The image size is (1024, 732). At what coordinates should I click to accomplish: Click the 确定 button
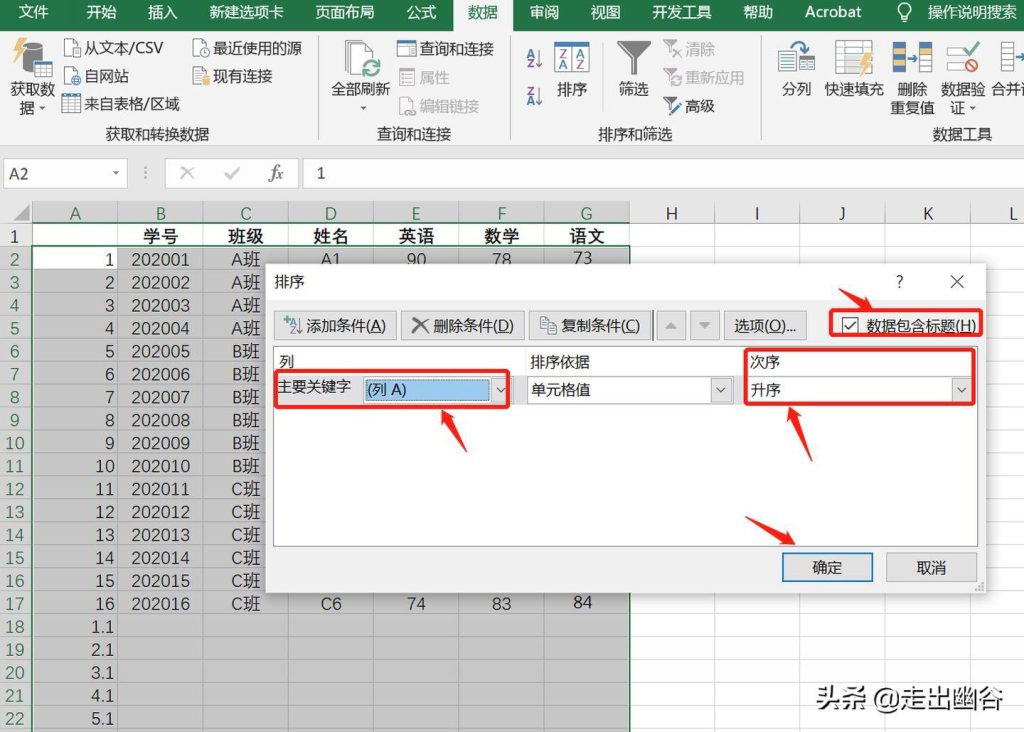click(x=827, y=567)
